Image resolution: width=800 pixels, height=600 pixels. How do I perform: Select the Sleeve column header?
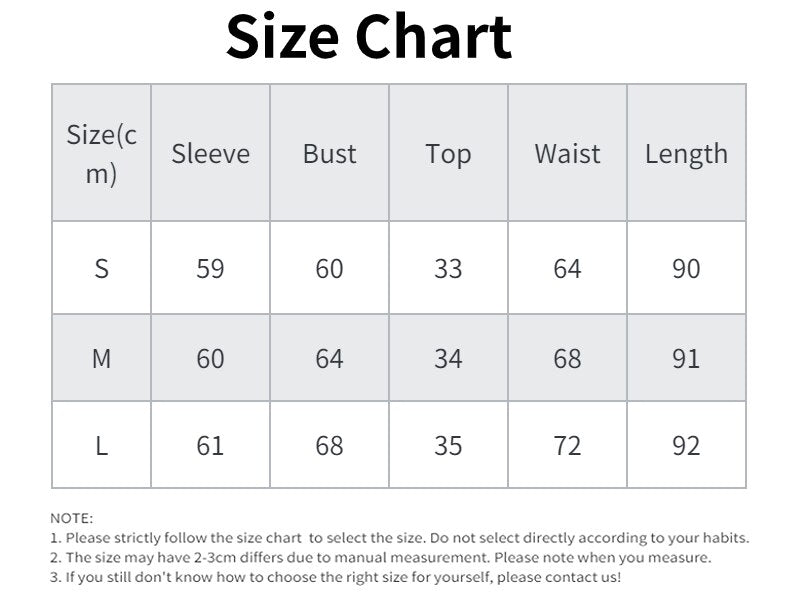[210, 154]
